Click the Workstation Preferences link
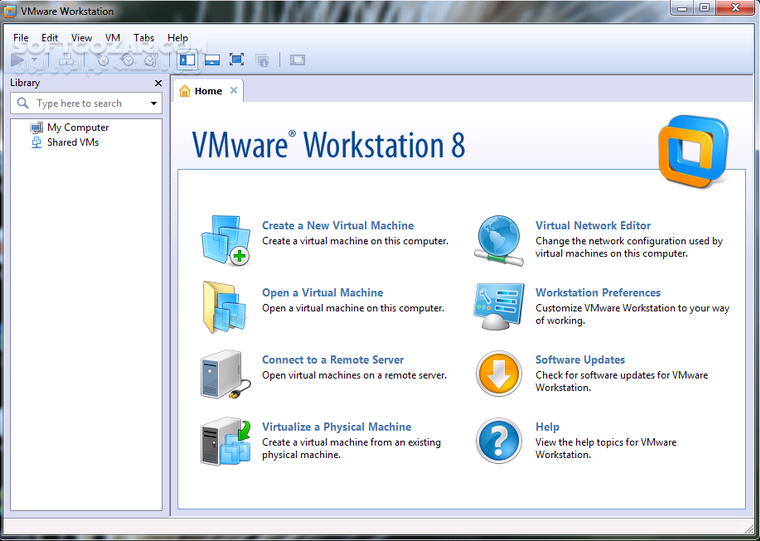The width and height of the screenshot is (760, 541). click(598, 293)
